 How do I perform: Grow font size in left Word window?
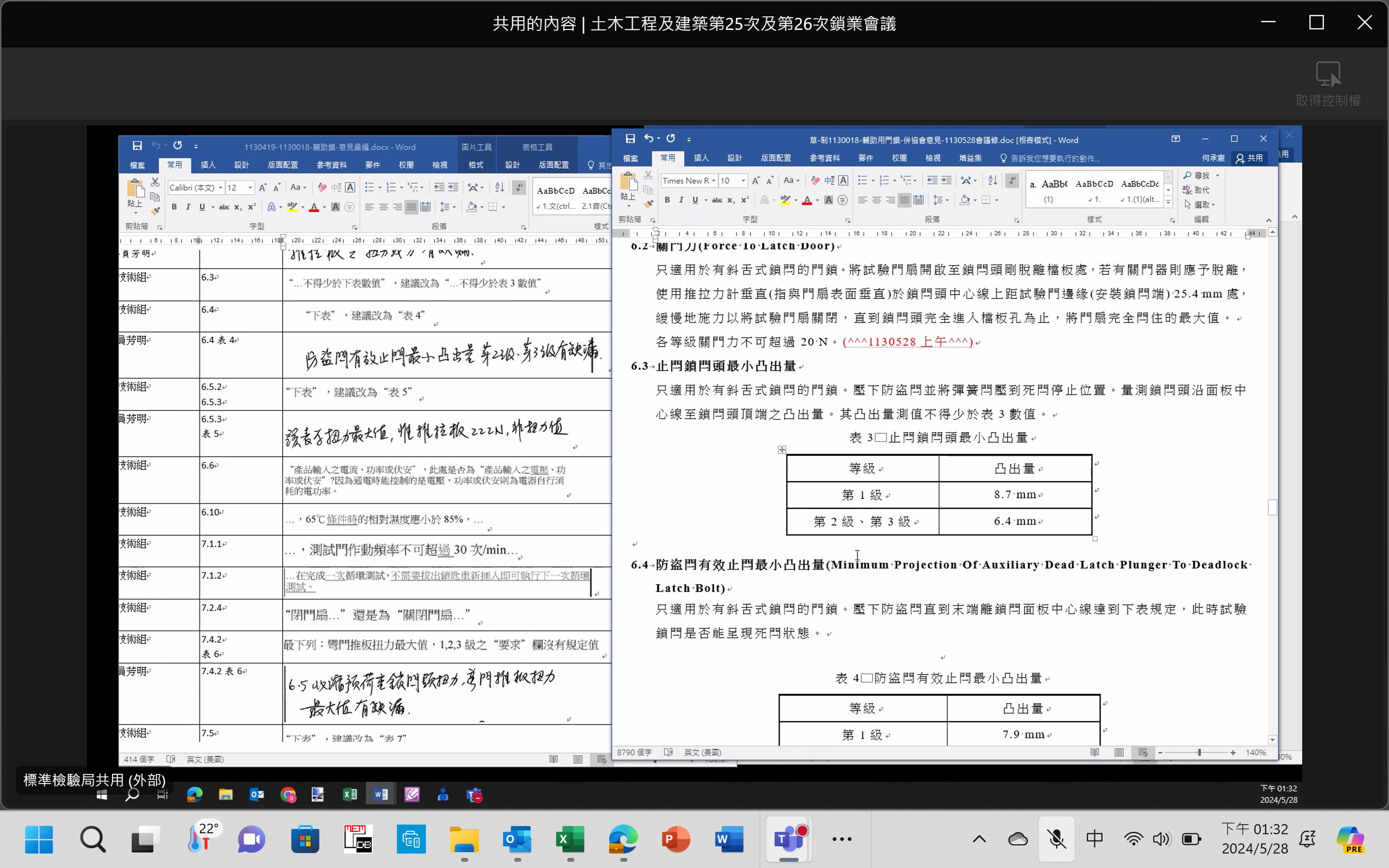tap(262, 187)
